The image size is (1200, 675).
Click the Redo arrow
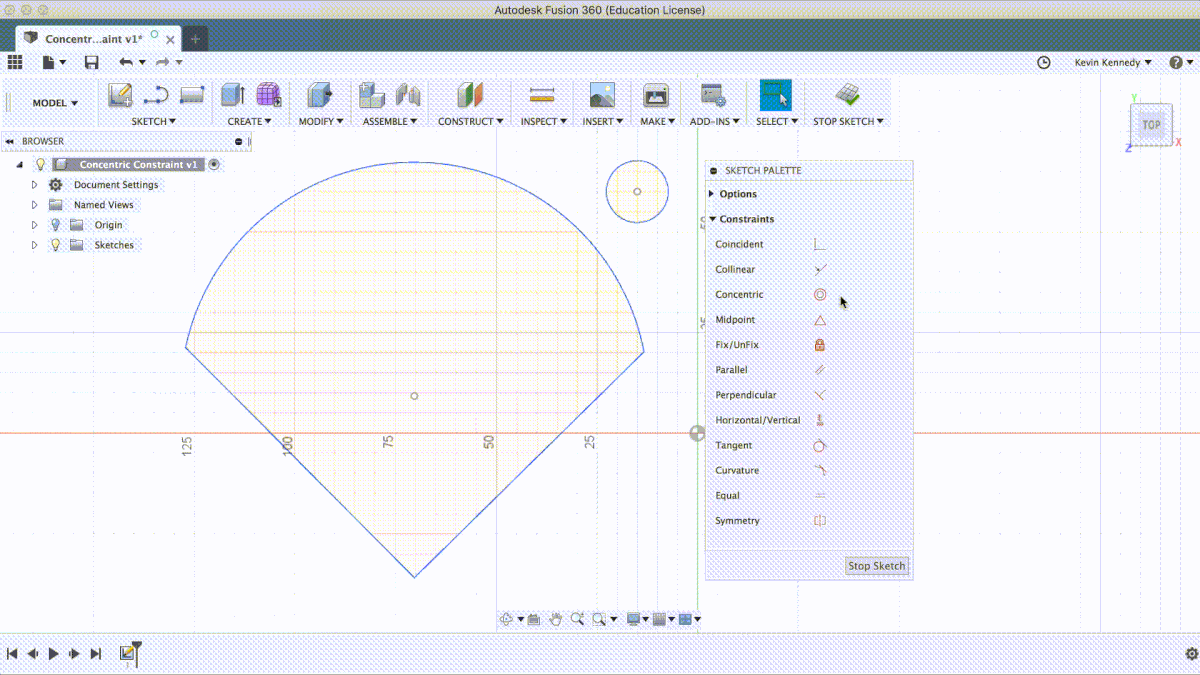coord(161,62)
